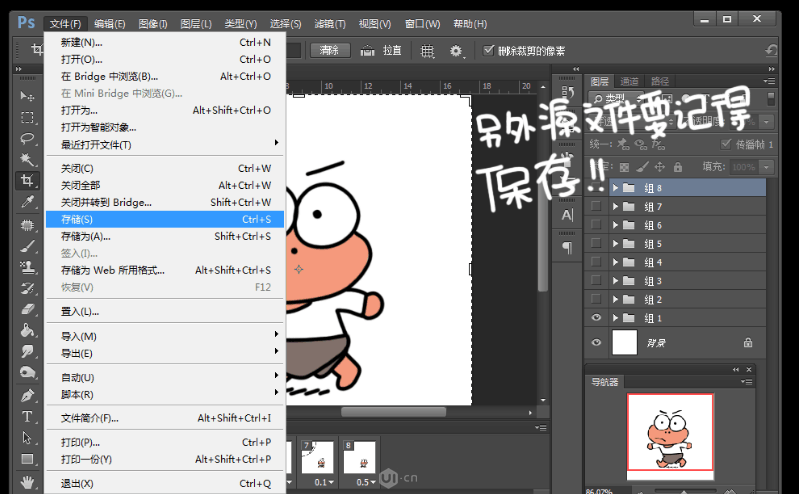The width and height of the screenshot is (799, 494).
Task: Select the Magic Wand tool
Action: [x=28, y=160]
